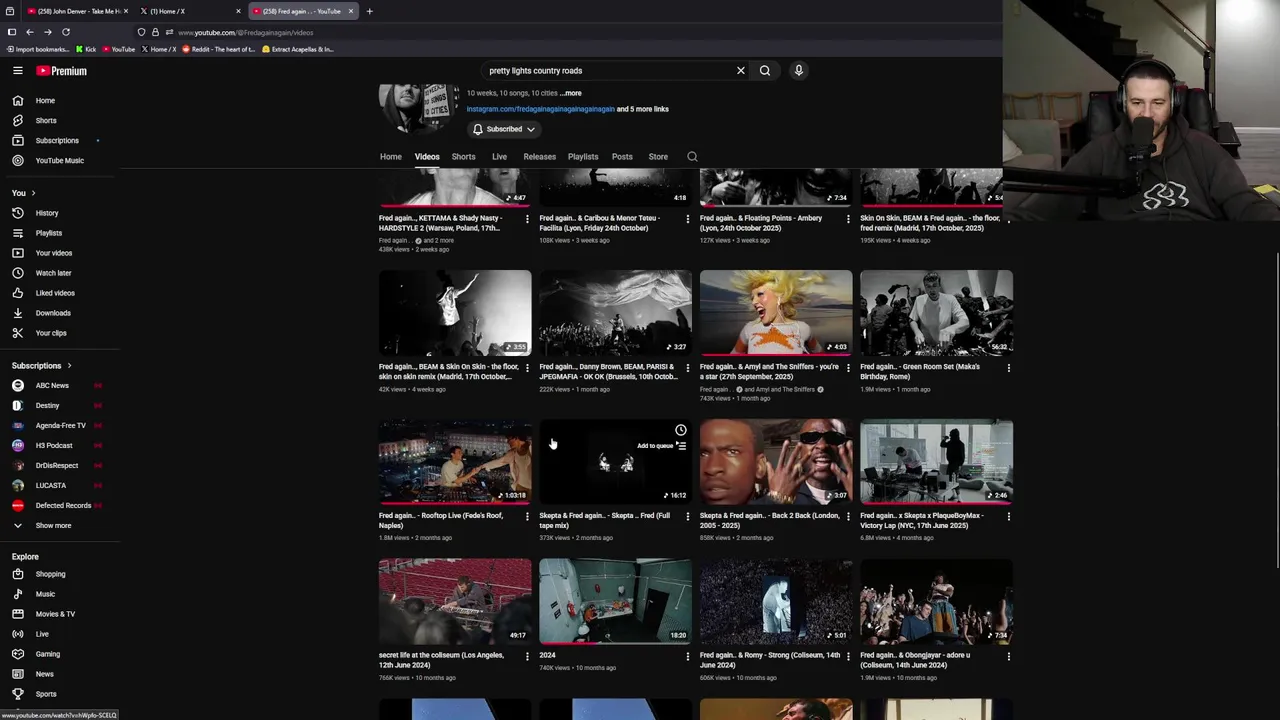
Task: Click the search magnifier button
Action: pyautogui.click(x=765, y=71)
